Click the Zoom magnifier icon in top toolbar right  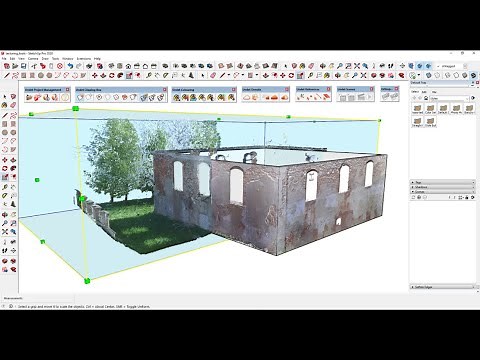pyautogui.click(x=340, y=66)
